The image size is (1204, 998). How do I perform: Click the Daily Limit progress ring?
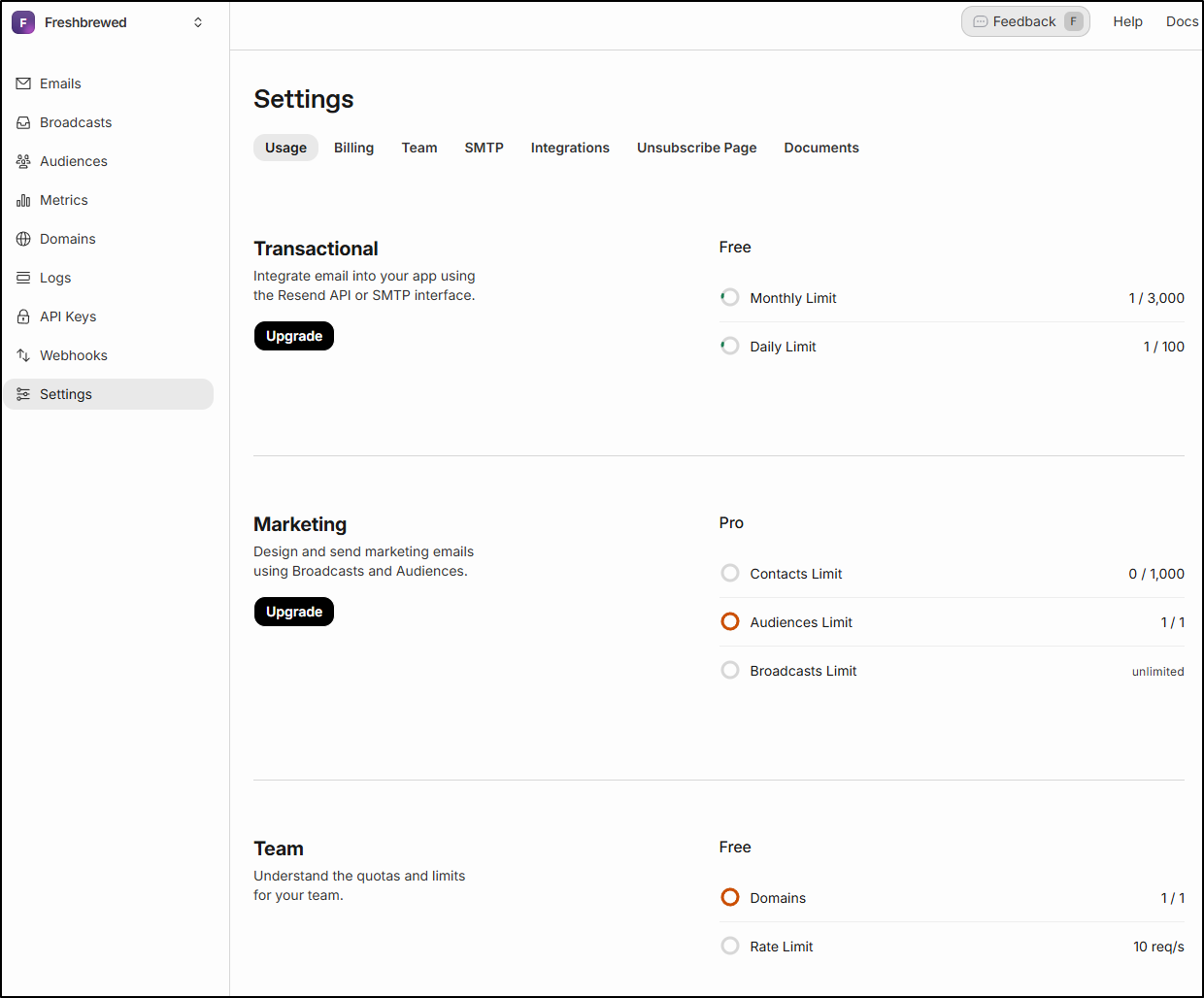point(730,346)
